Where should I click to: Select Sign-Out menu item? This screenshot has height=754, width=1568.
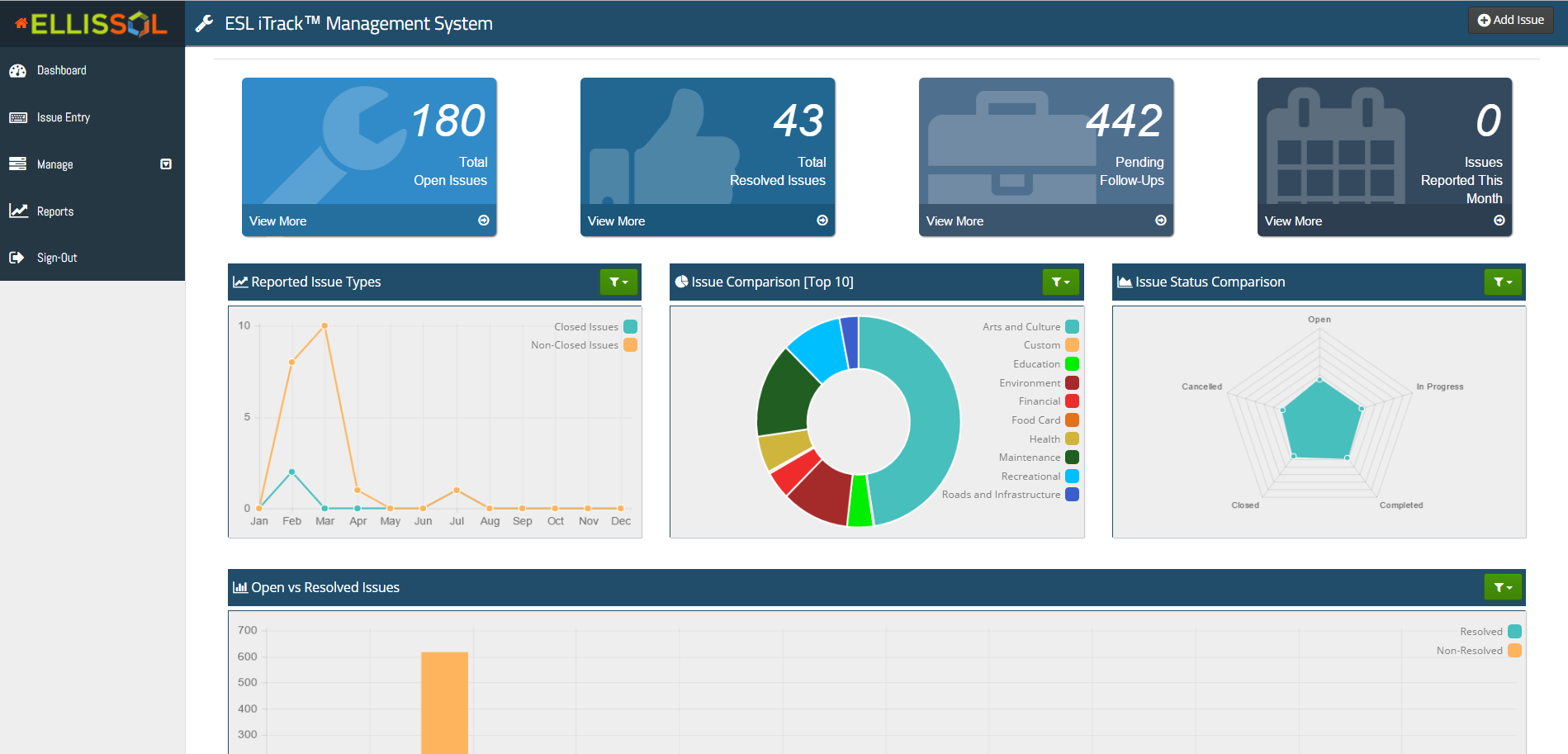click(x=92, y=258)
